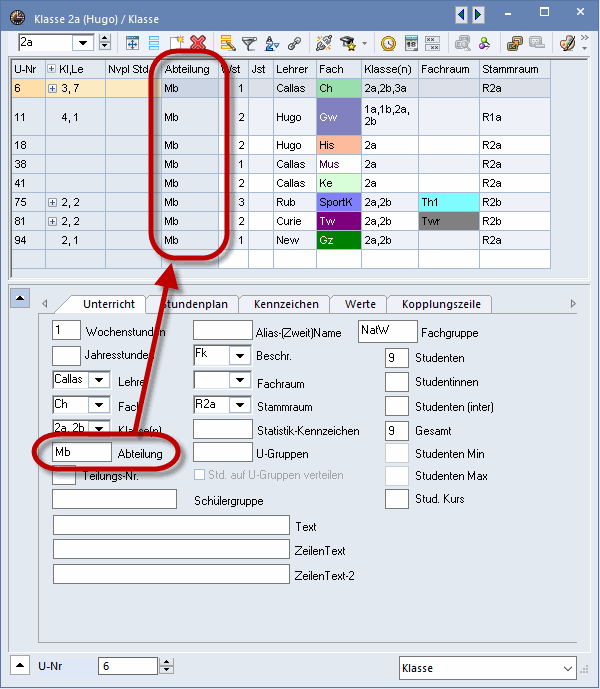Click the Fachgruppe field containing NatW

click(x=387, y=331)
